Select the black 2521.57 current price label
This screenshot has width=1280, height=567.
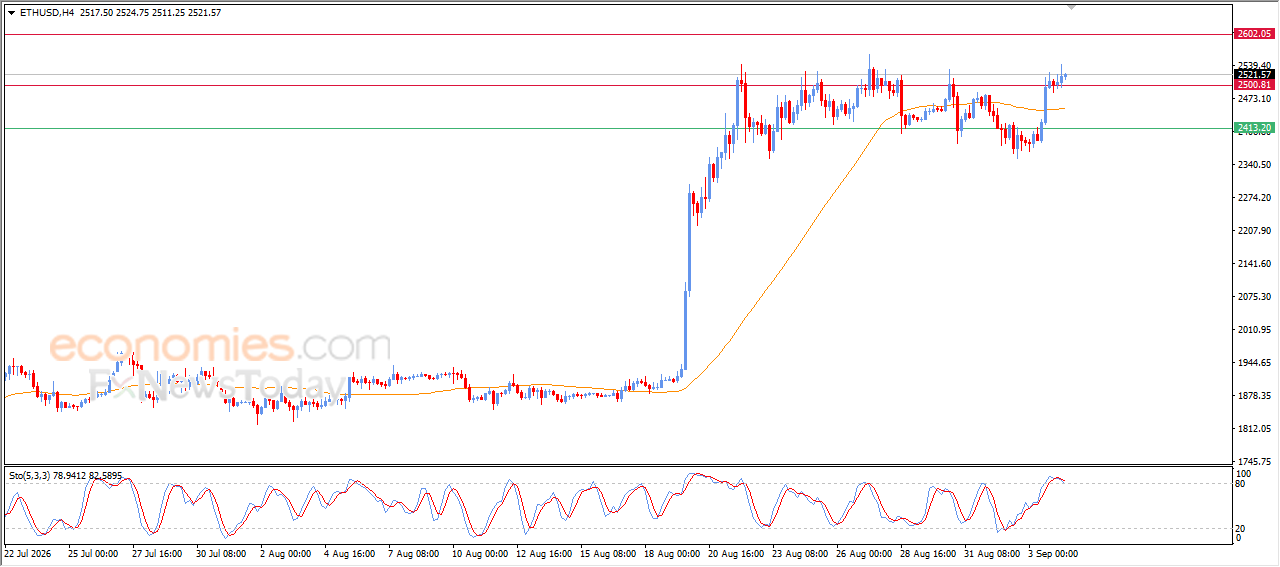[1254, 75]
